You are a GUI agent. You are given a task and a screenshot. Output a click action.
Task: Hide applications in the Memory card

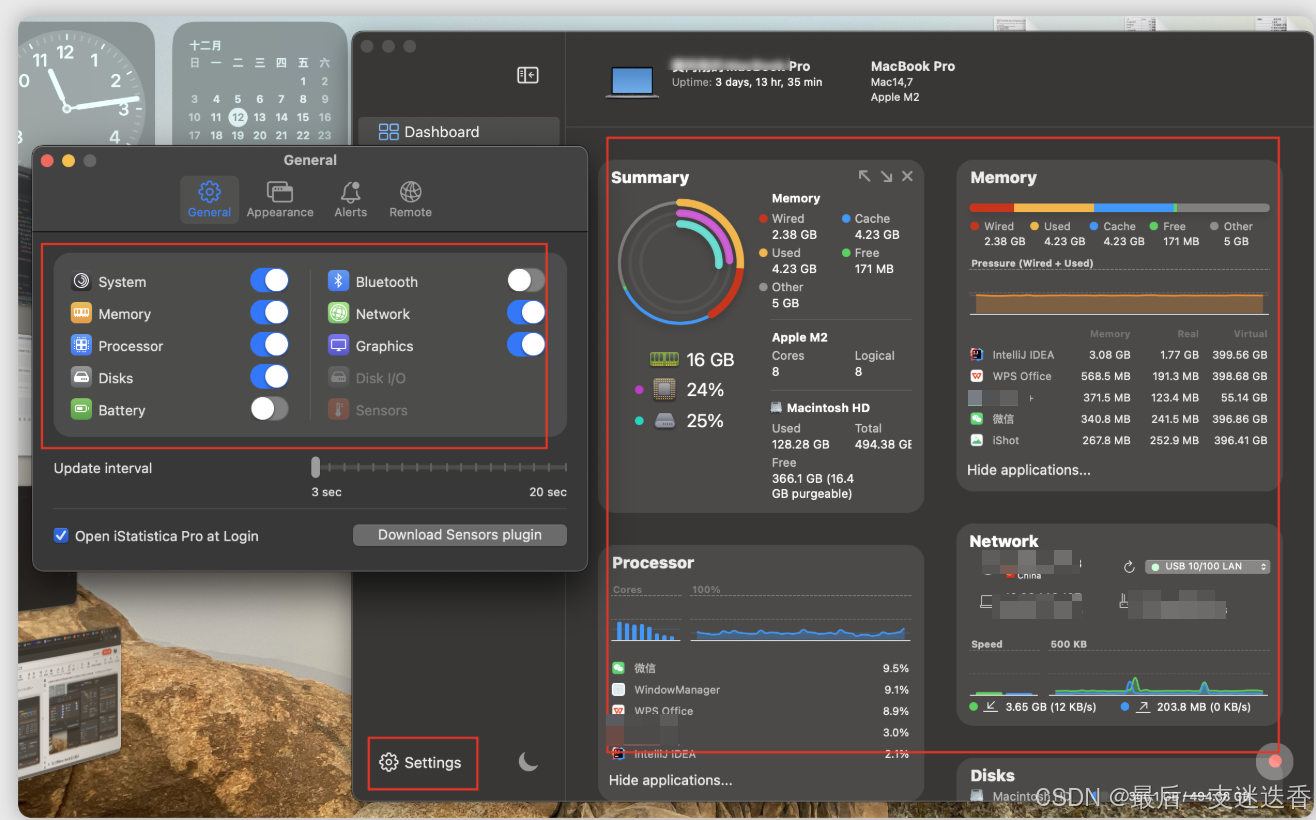tap(1029, 470)
